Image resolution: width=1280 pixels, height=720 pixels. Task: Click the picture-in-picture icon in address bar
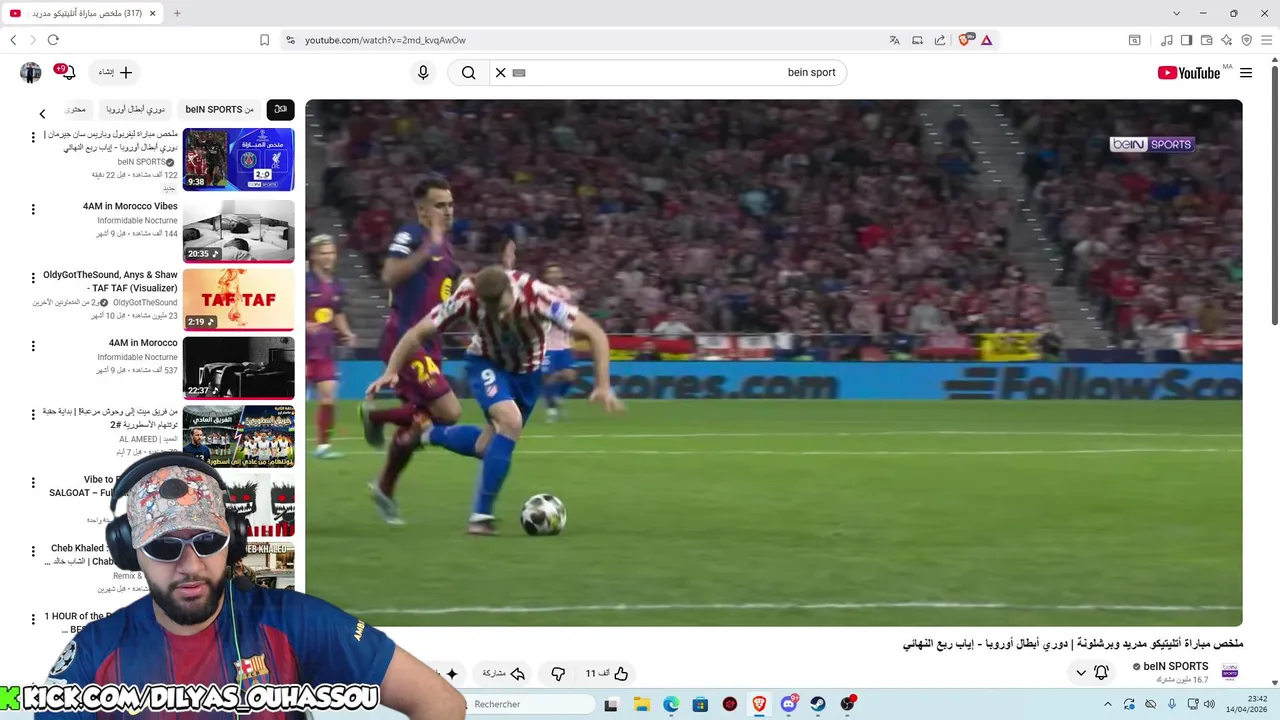point(917,40)
